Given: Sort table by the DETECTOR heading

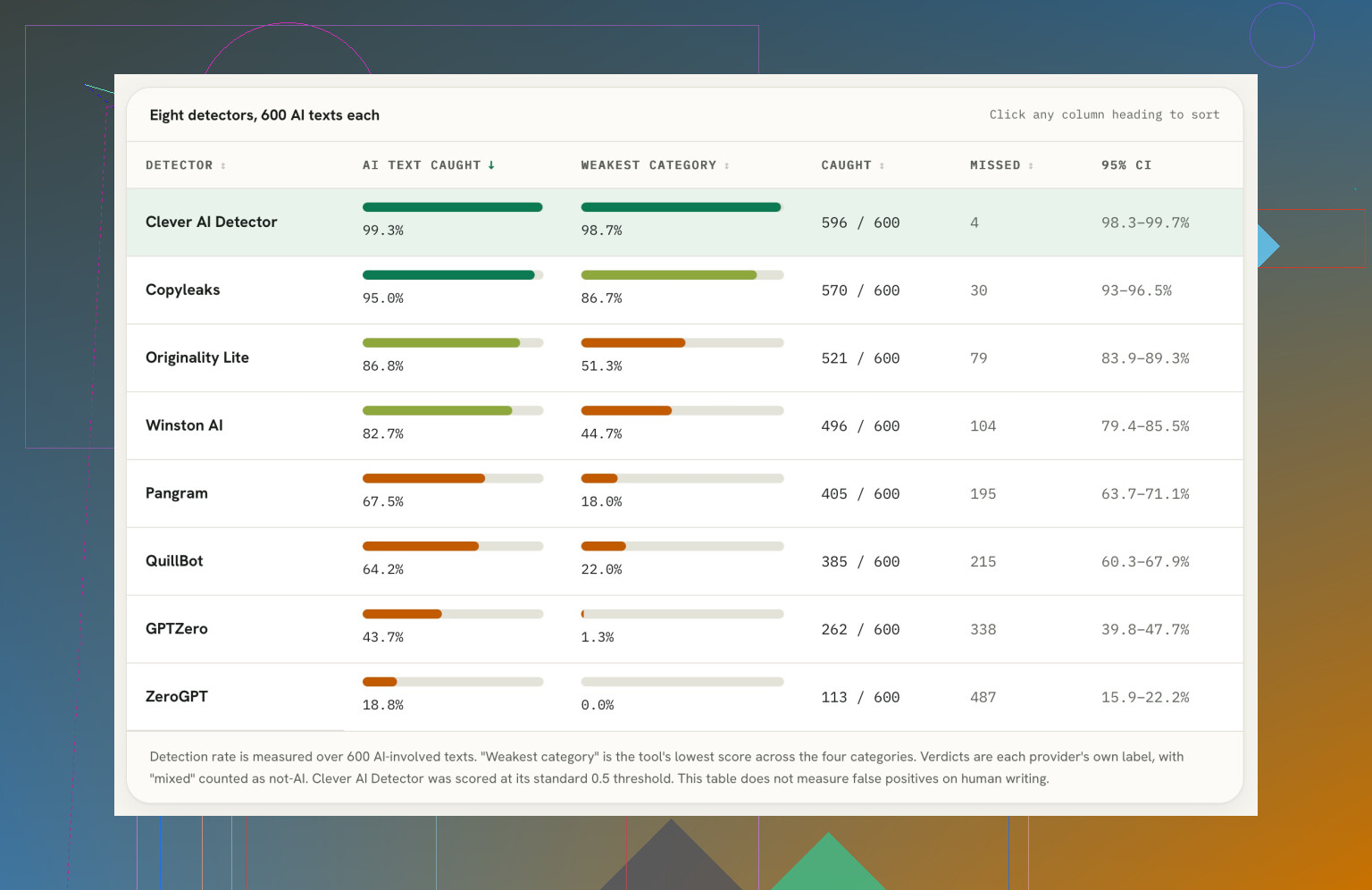Looking at the screenshot, I should [x=179, y=165].
